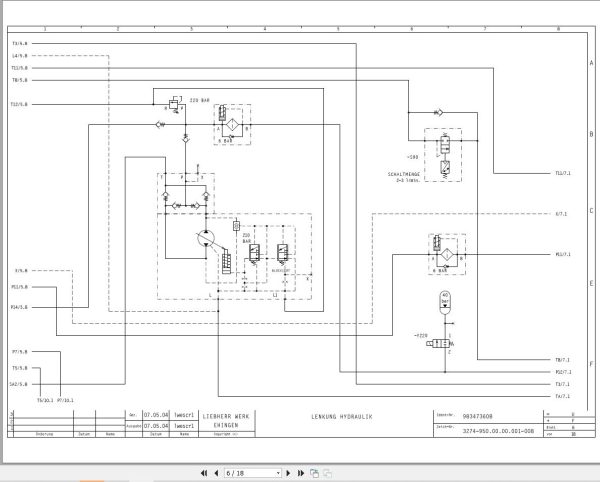Screen dimensions: 600x482
Task: Click the SA2/5.8 line label
Action: [18, 384]
